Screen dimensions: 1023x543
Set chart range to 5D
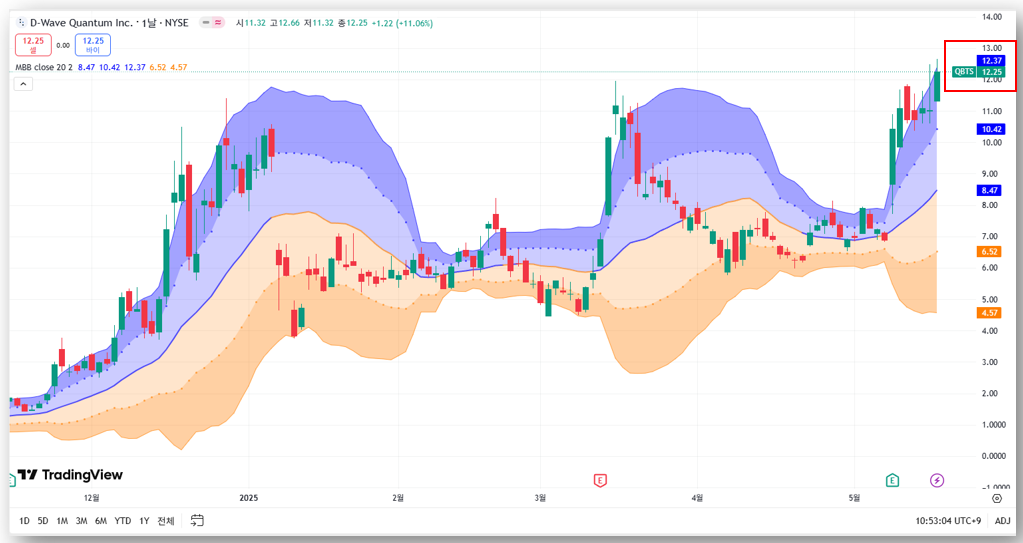(x=42, y=521)
